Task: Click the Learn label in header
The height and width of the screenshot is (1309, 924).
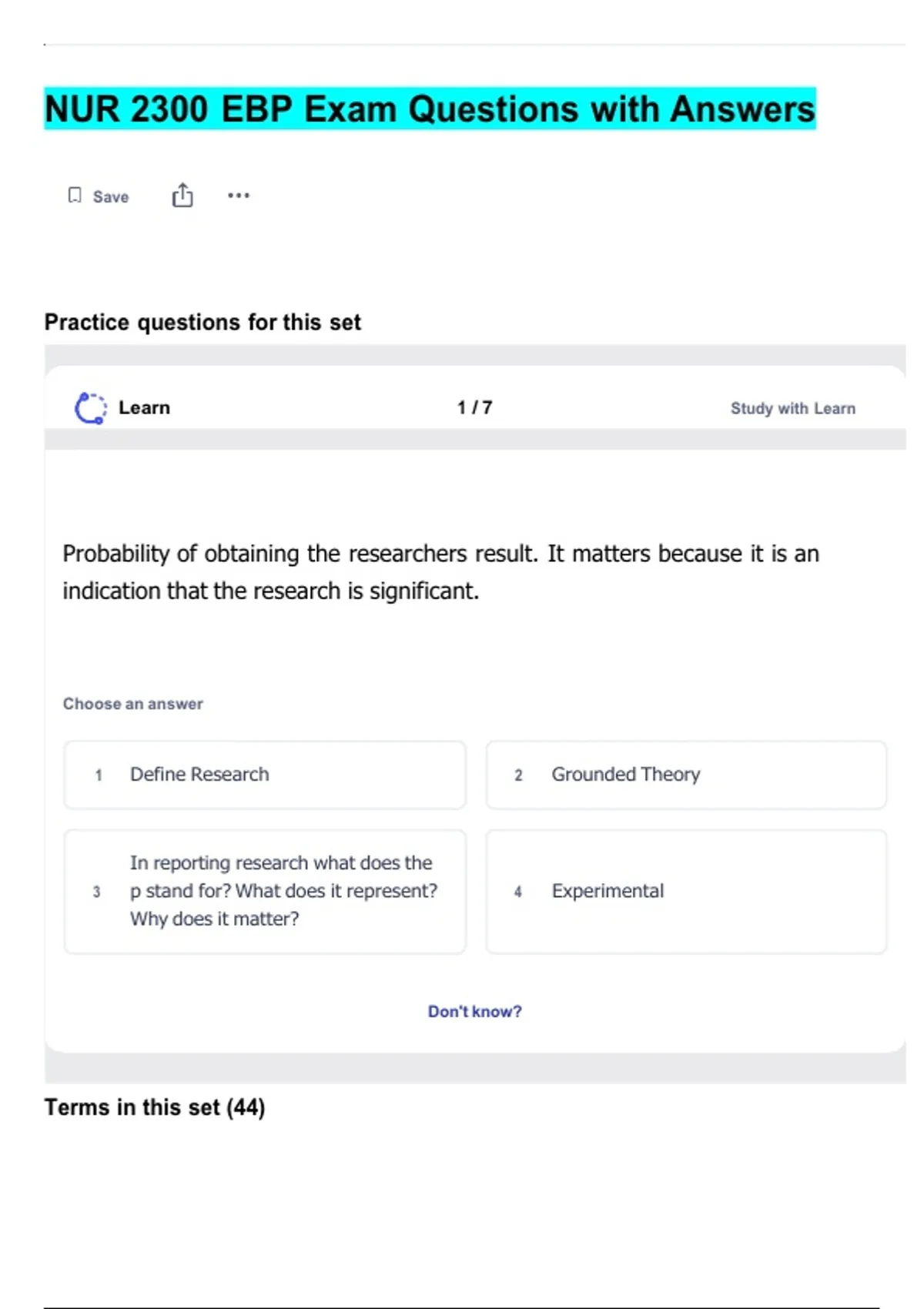Action: click(x=144, y=408)
